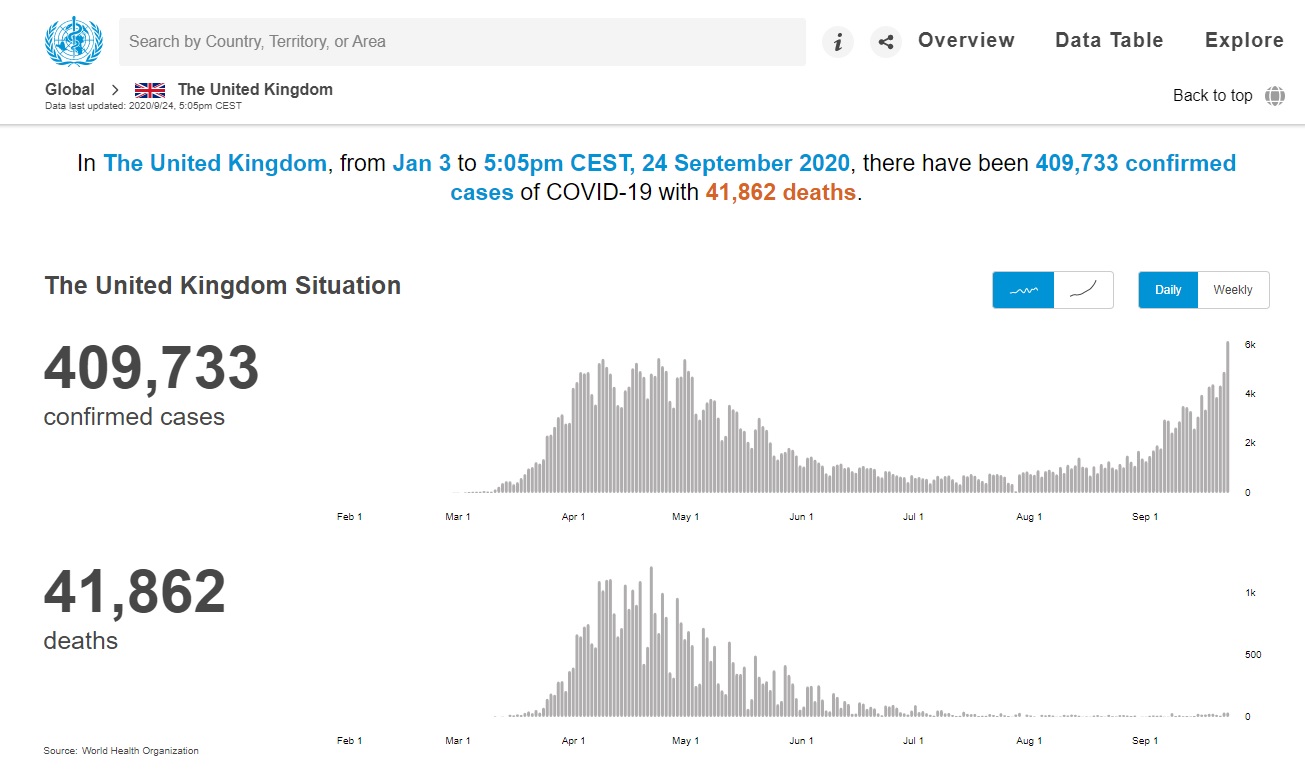Click the share icon button
Viewport: 1305px width, 771px height.
[x=885, y=42]
